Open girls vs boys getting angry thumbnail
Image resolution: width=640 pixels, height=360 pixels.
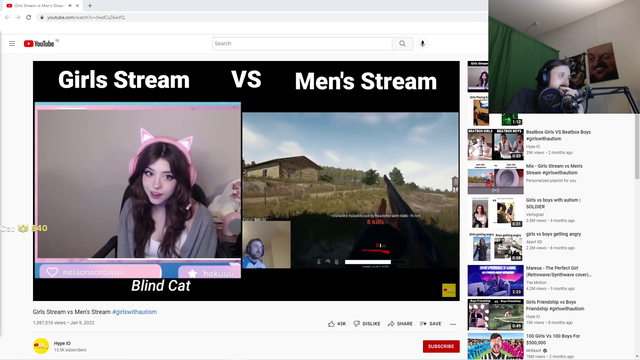click(x=495, y=247)
